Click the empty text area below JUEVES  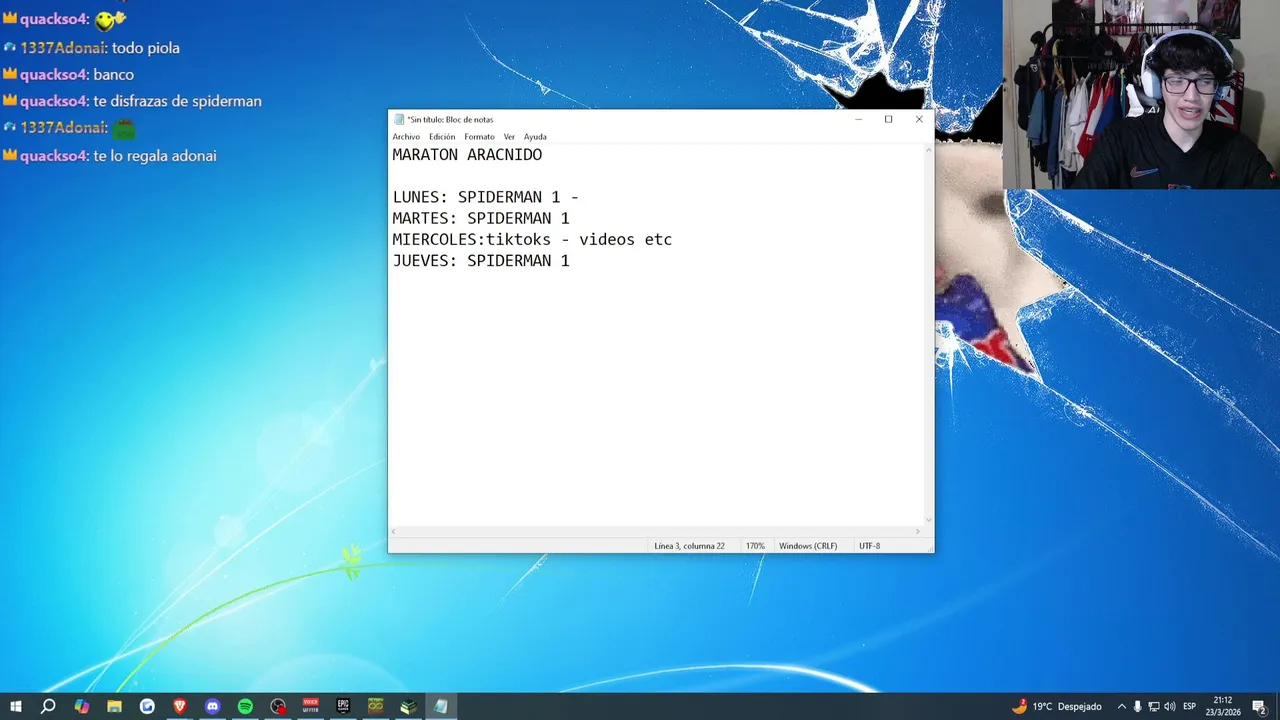coord(657,397)
